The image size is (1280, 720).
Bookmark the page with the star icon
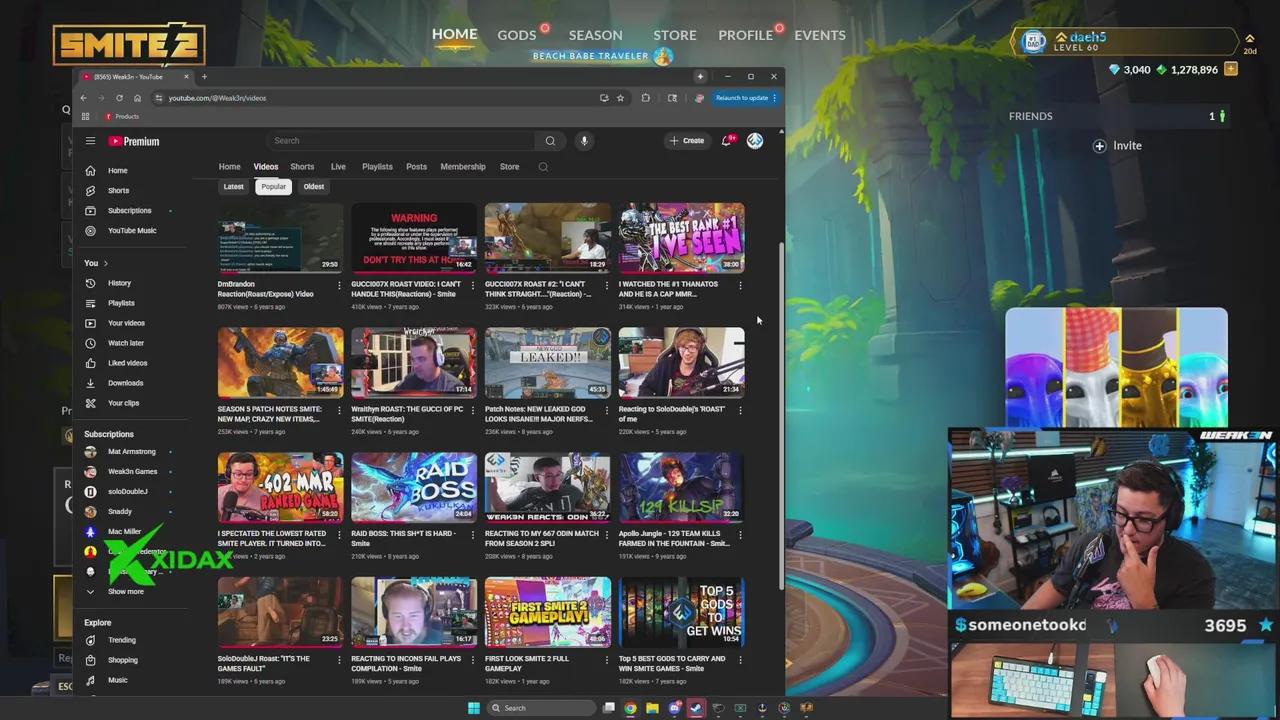pos(620,98)
